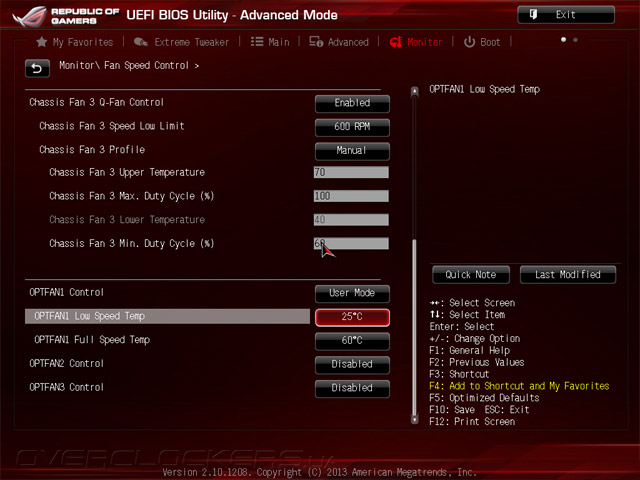Click the first page indicator dot
Screen dimensions: 640x480
coord(564,40)
